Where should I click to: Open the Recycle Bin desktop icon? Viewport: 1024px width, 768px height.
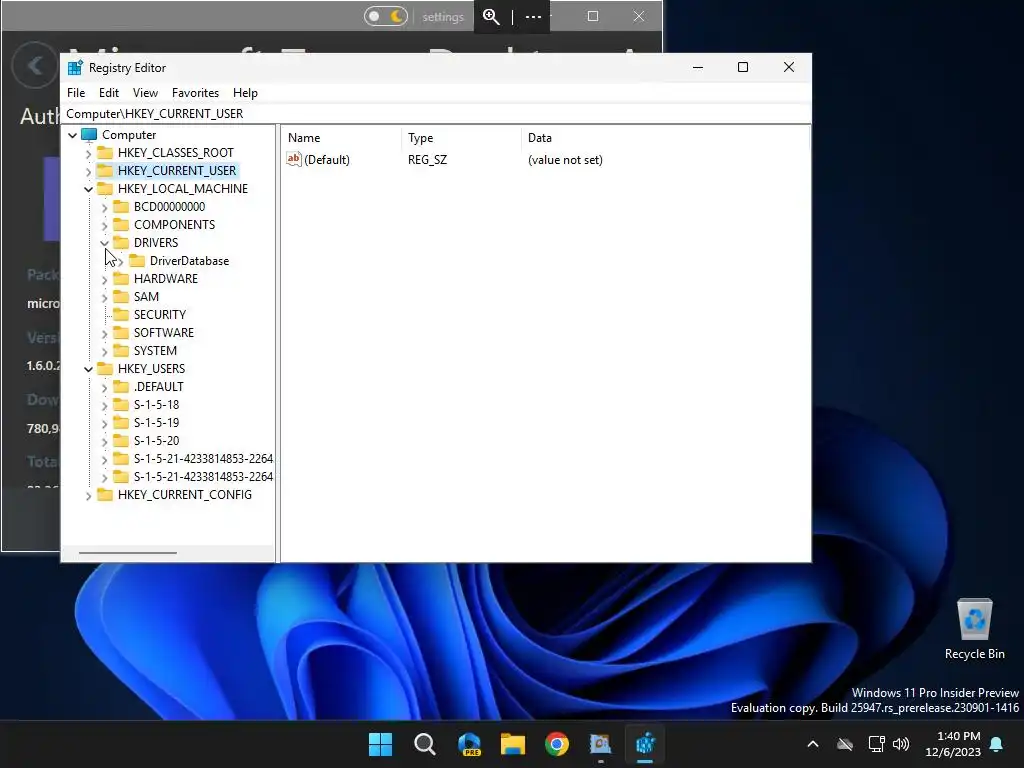974,629
